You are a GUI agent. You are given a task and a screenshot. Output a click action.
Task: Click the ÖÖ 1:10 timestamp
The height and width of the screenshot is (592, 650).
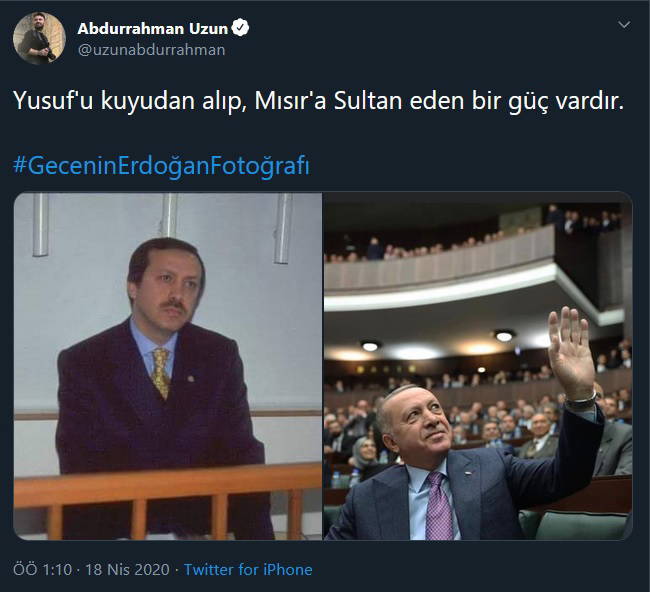(x=43, y=570)
